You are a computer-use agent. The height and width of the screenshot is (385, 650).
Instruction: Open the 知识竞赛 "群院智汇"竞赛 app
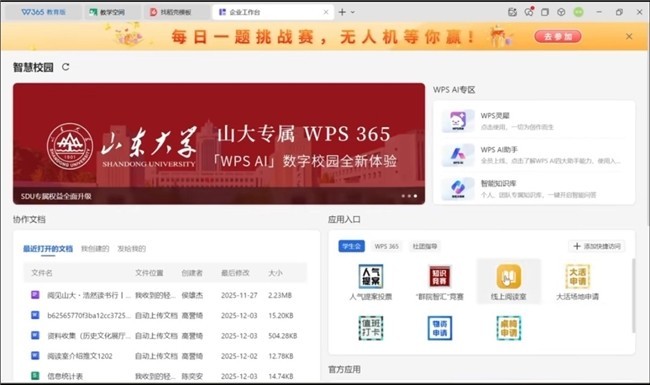click(x=439, y=276)
